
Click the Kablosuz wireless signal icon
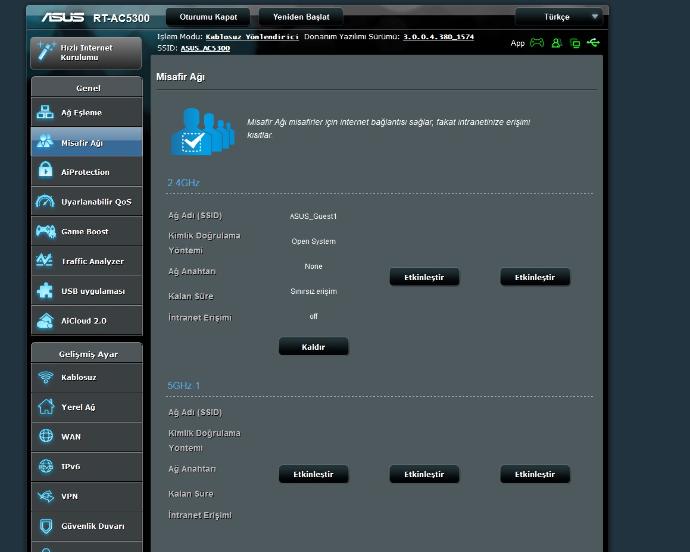point(45,377)
